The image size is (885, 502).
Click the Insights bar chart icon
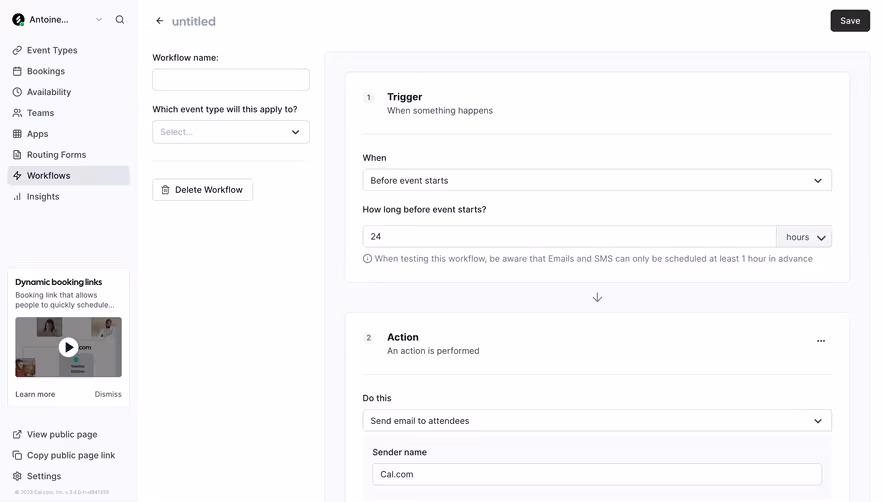(17, 197)
